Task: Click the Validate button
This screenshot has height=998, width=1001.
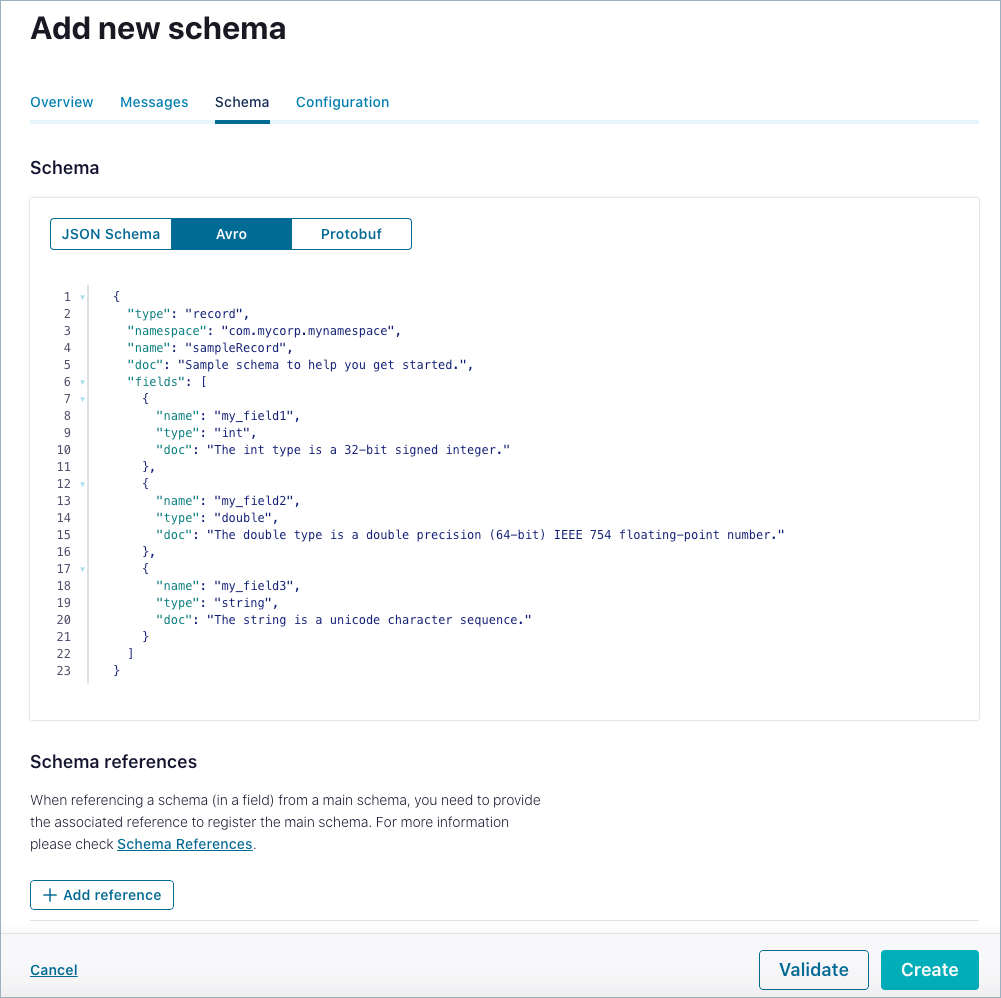Action: click(x=813, y=969)
